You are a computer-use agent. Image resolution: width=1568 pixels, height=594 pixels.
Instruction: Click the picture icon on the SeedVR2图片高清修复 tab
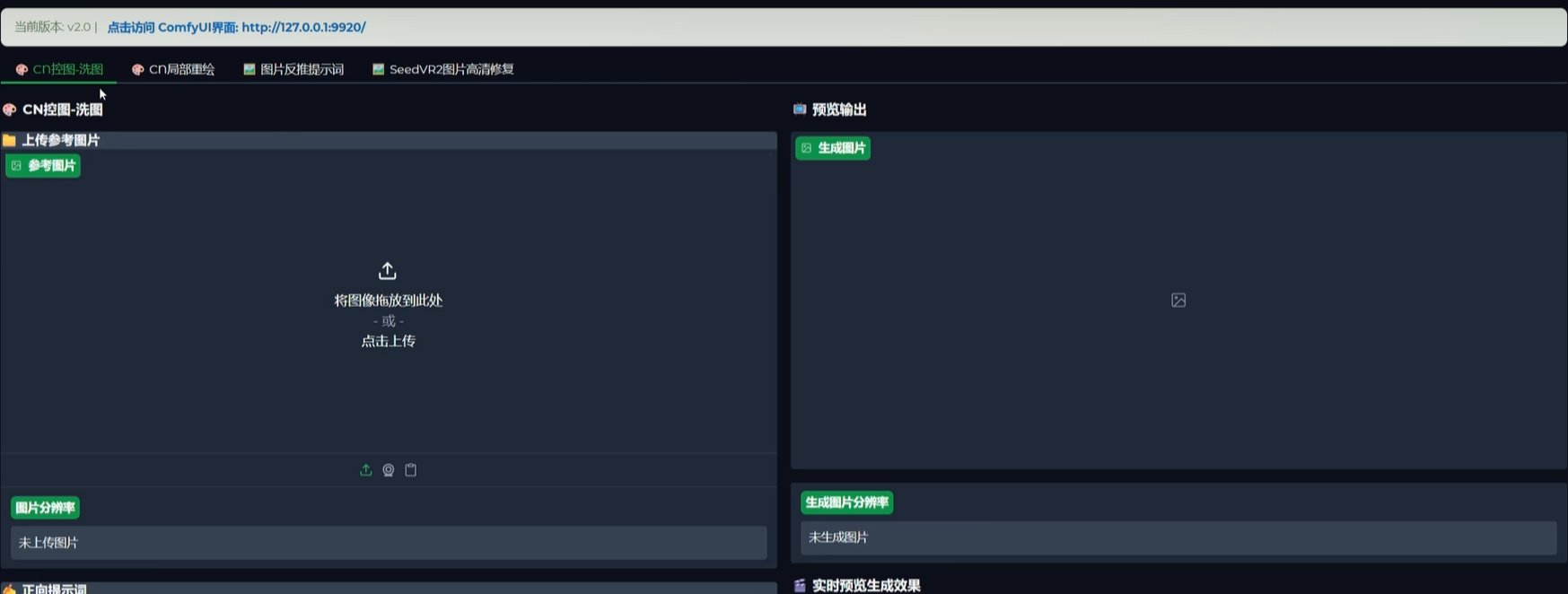tap(379, 69)
